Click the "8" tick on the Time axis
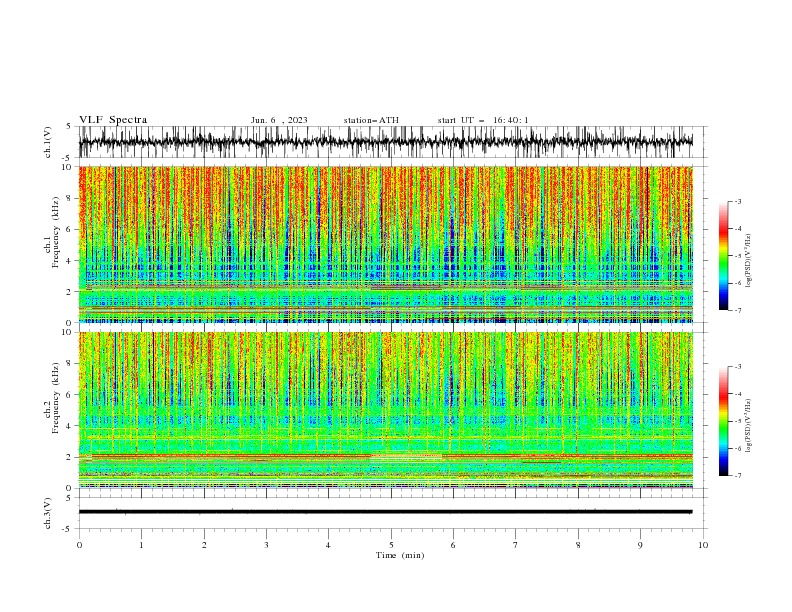This screenshot has width=792, height=612. pos(578,545)
